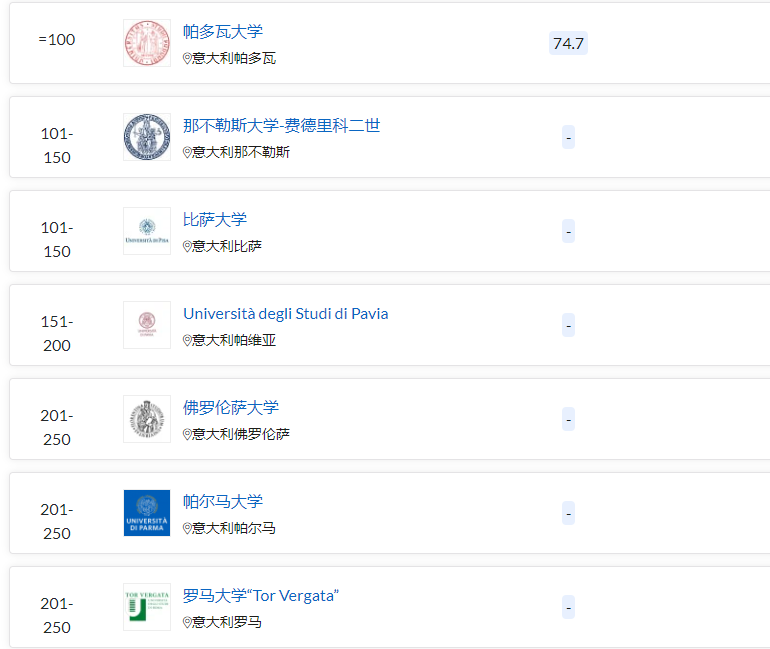Click location pin icon next to 意大利帕维亚

click(187, 340)
